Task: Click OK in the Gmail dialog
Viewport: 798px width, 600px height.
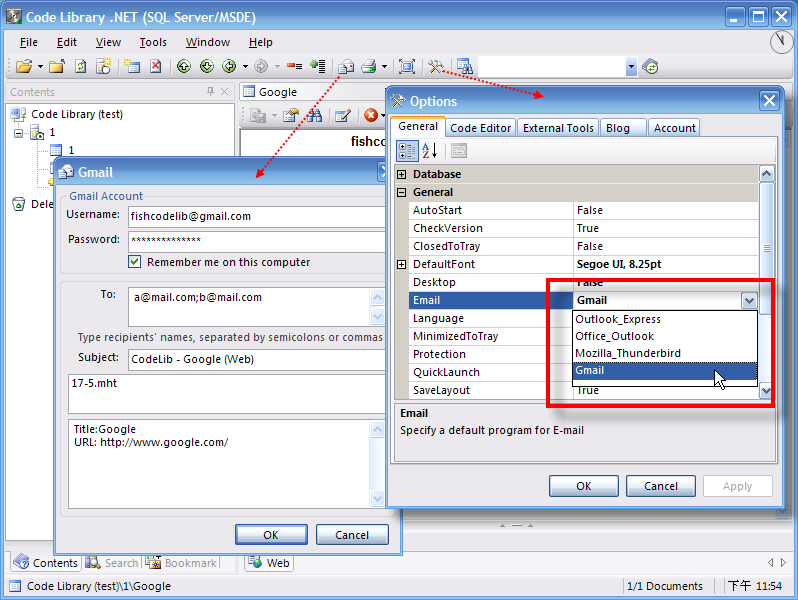Action: point(271,535)
